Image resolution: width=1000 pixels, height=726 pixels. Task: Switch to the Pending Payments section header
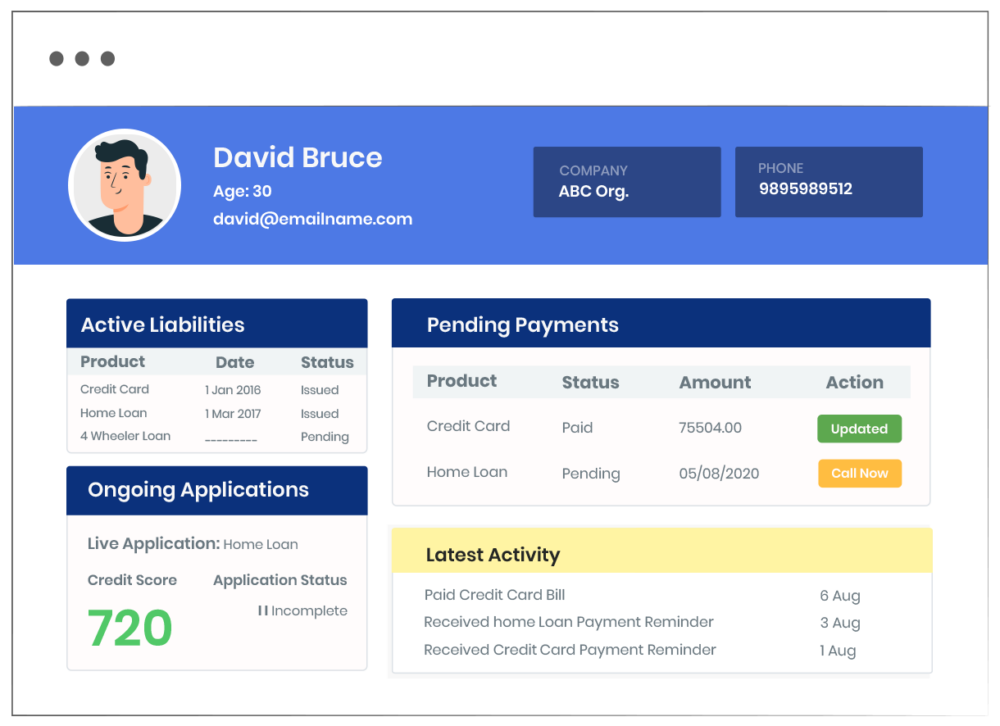[x=522, y=324]
